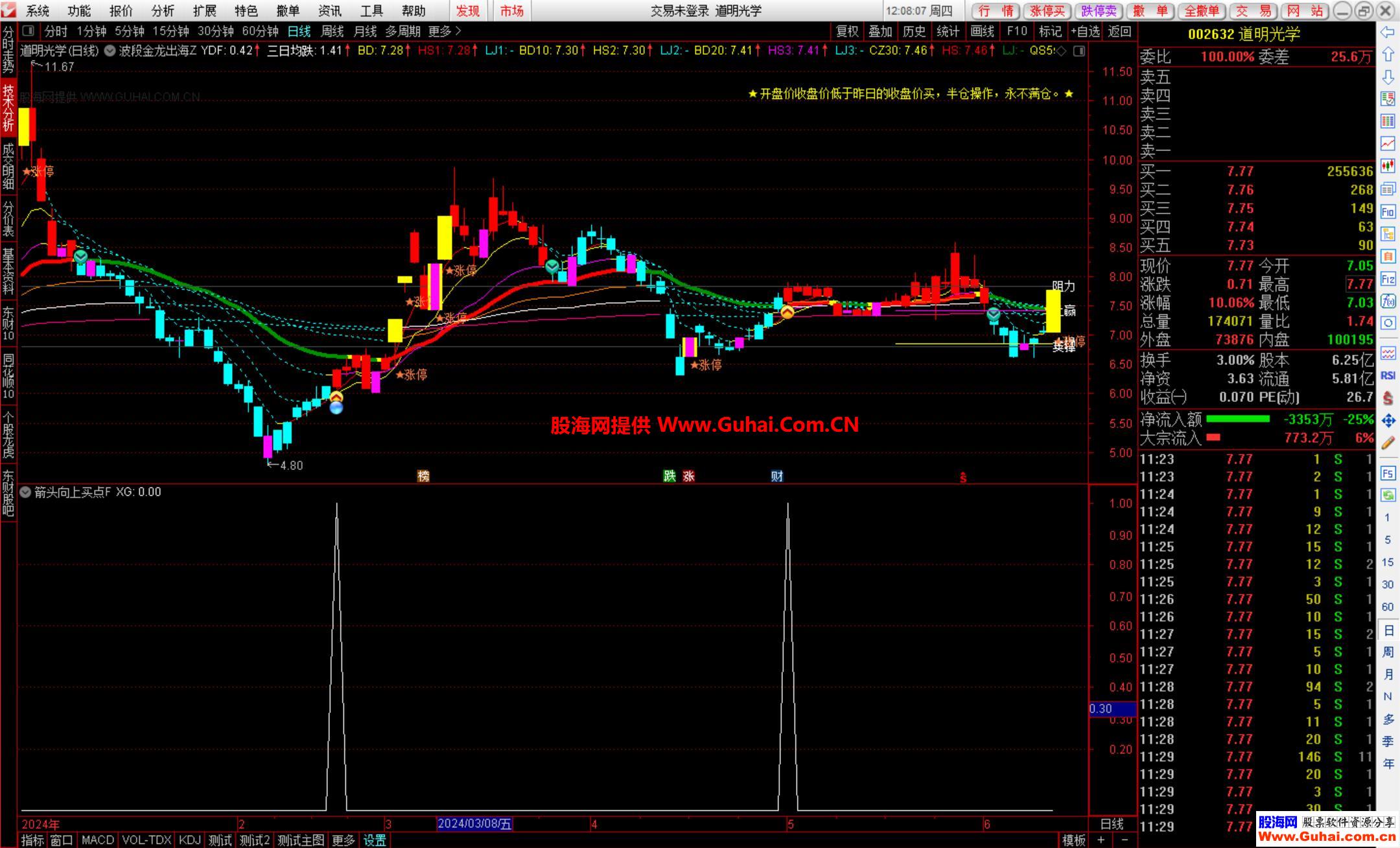1400x848 pixels.
Task: Expand the 箭头向上买点F sub-indicator dropdown arrow
Action: pos(25,492)
